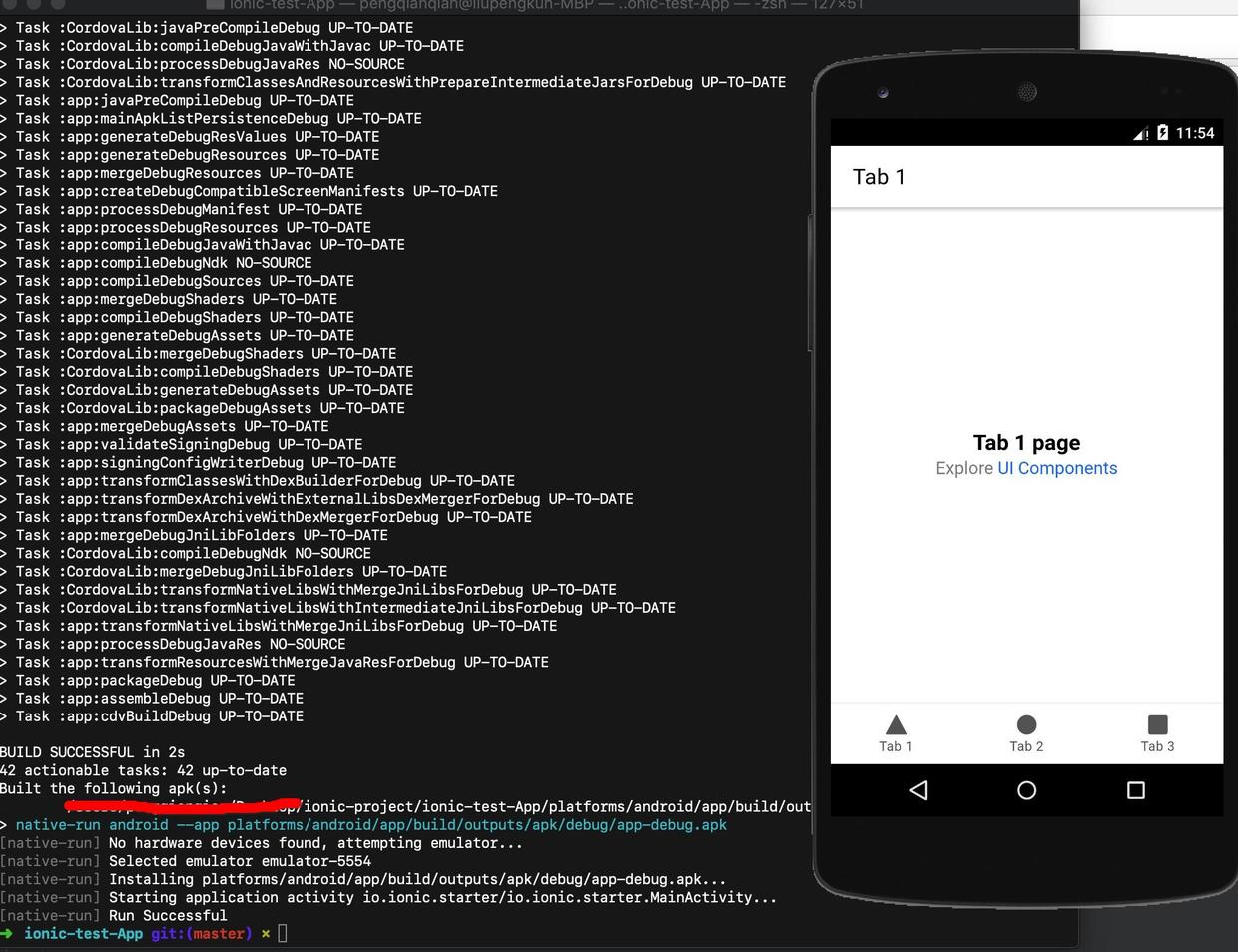The image size is (1238, 952).
Task: Click the 'BUILD SUCCESSFUL in 2s' line
Action: click(x=92, y=752)
